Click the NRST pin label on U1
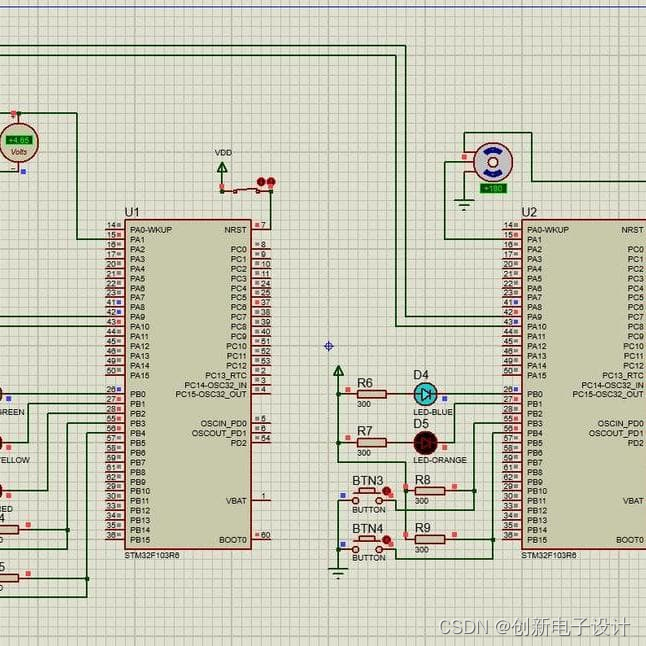This screenshot has height=646, width=646. tap(235, 230)
